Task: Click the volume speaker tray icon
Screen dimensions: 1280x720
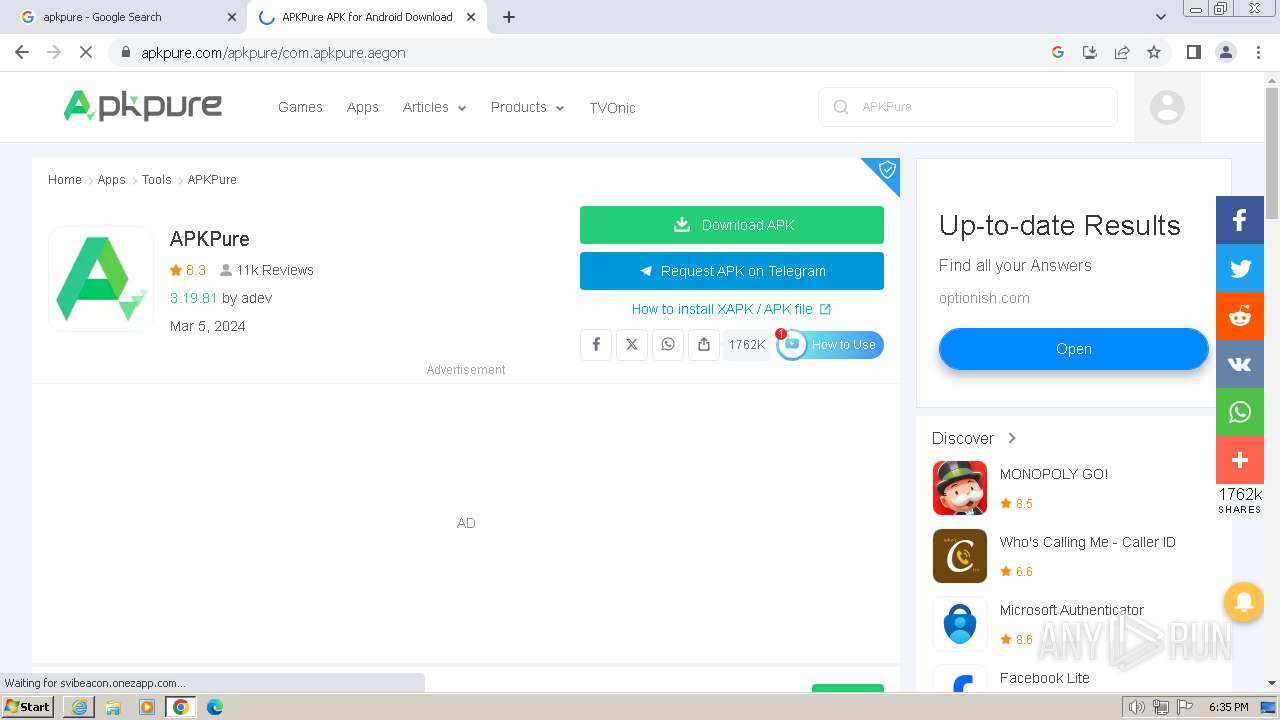Action: (1136, 707)
